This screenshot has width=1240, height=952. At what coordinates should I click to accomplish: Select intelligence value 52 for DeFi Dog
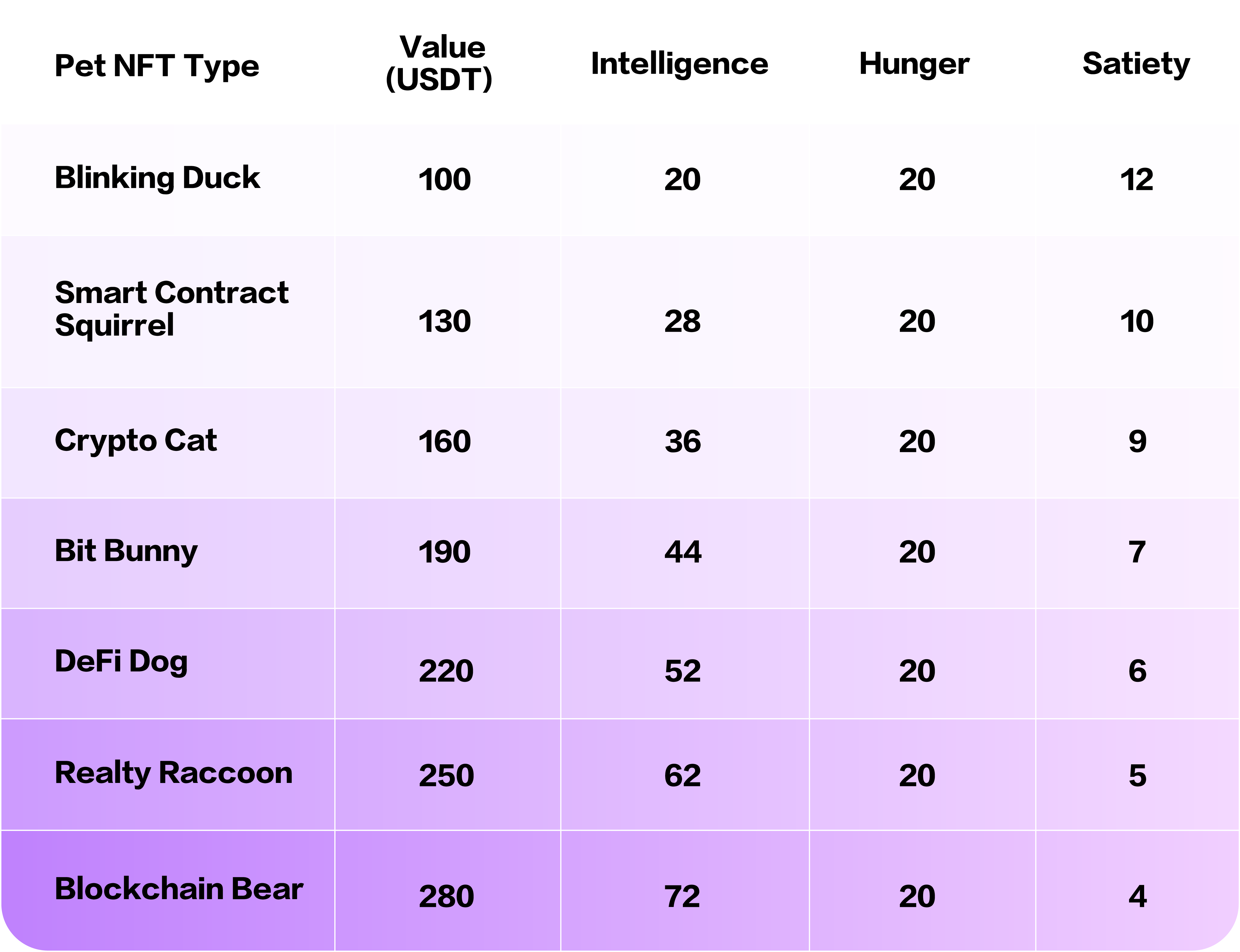683,671
